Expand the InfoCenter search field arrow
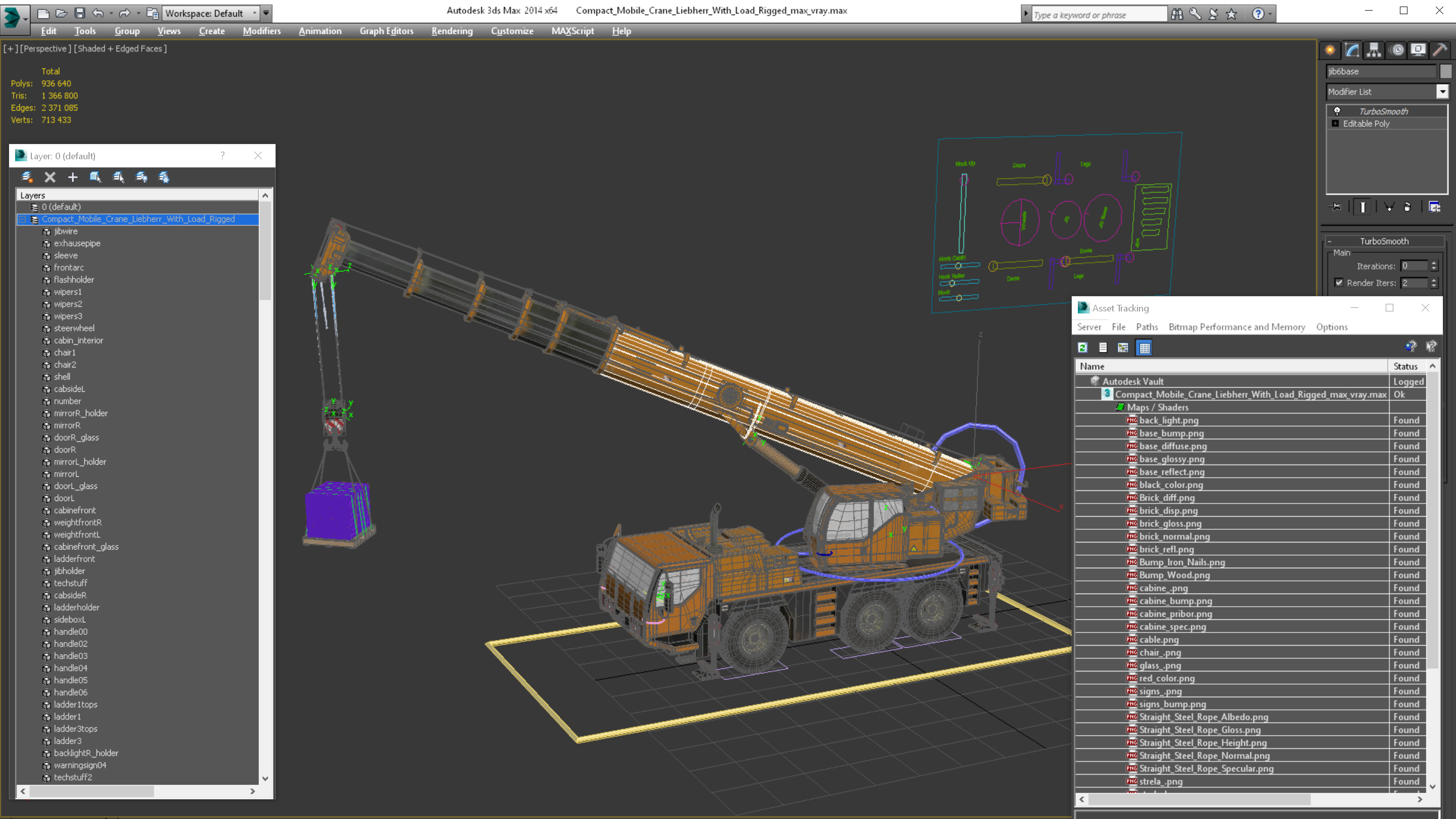1456x819 pixels. [1026, 14]
